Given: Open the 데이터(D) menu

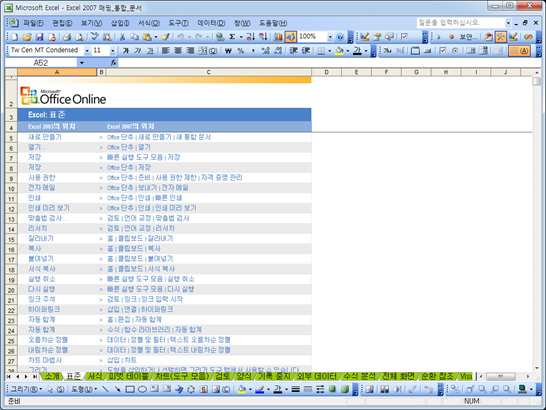Looking at the screenshot, I should coord(211,23).
